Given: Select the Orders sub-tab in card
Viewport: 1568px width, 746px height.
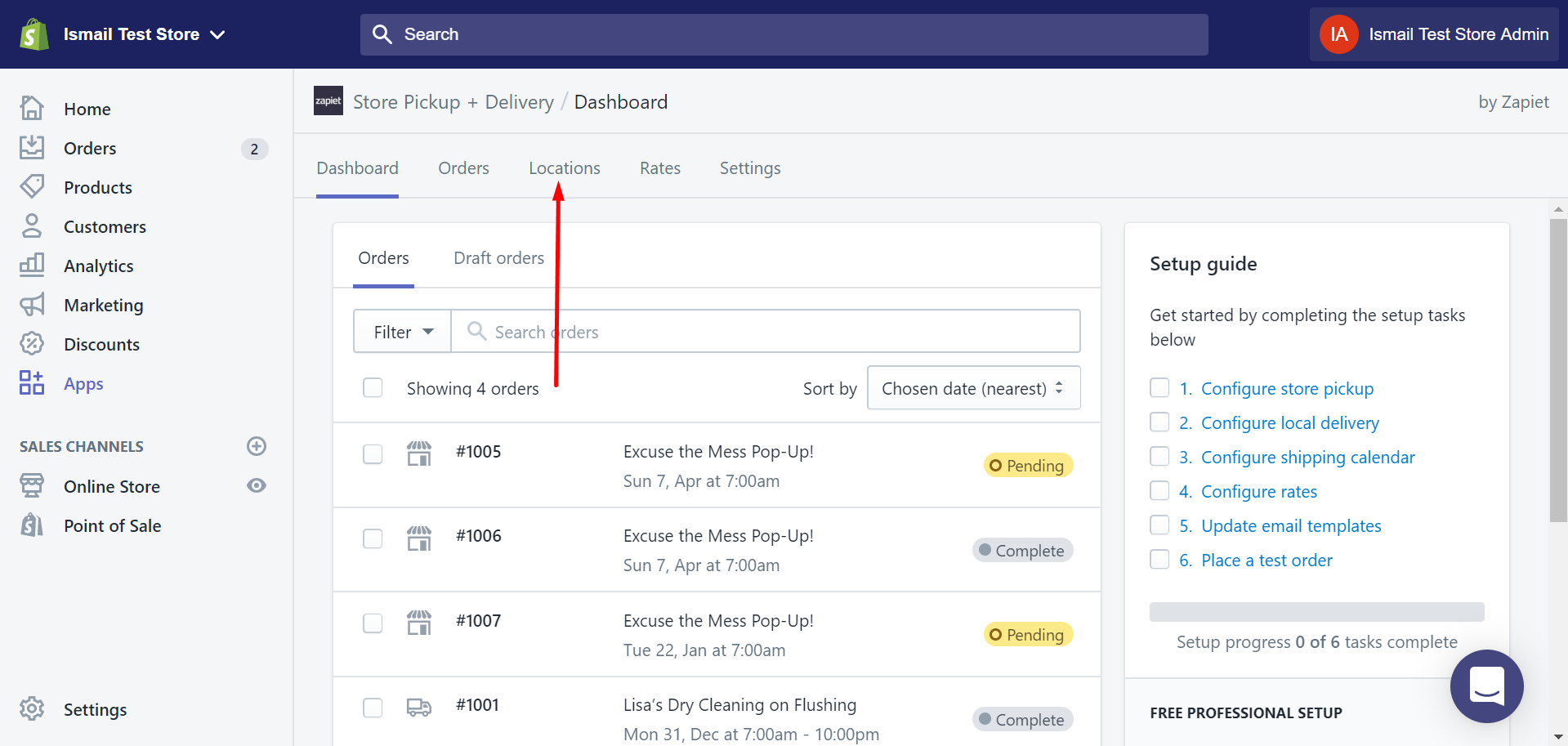Looking at the screenshot, I should click(x=383, y=258).
